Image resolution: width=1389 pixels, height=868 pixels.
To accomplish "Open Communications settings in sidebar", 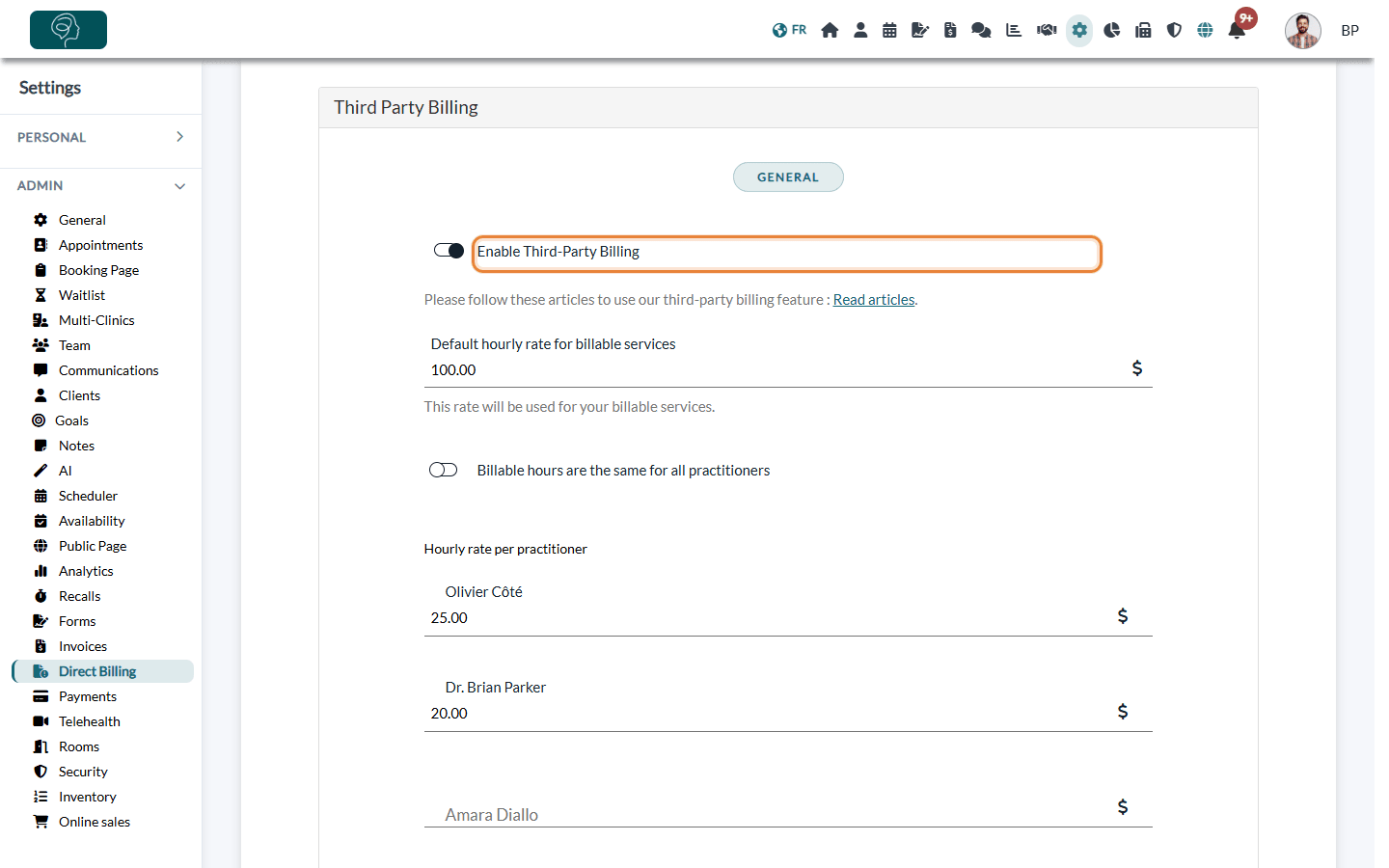I will tap(108, 370).
